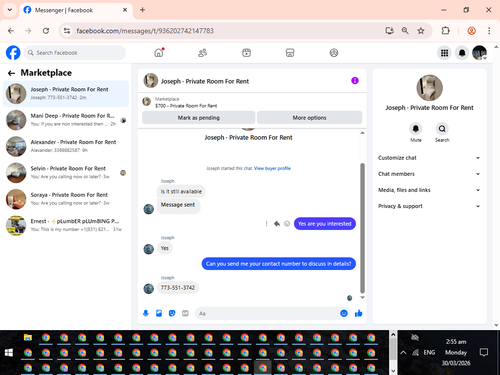Go to the Facebook Home feed icon

(x=159, y=53)
